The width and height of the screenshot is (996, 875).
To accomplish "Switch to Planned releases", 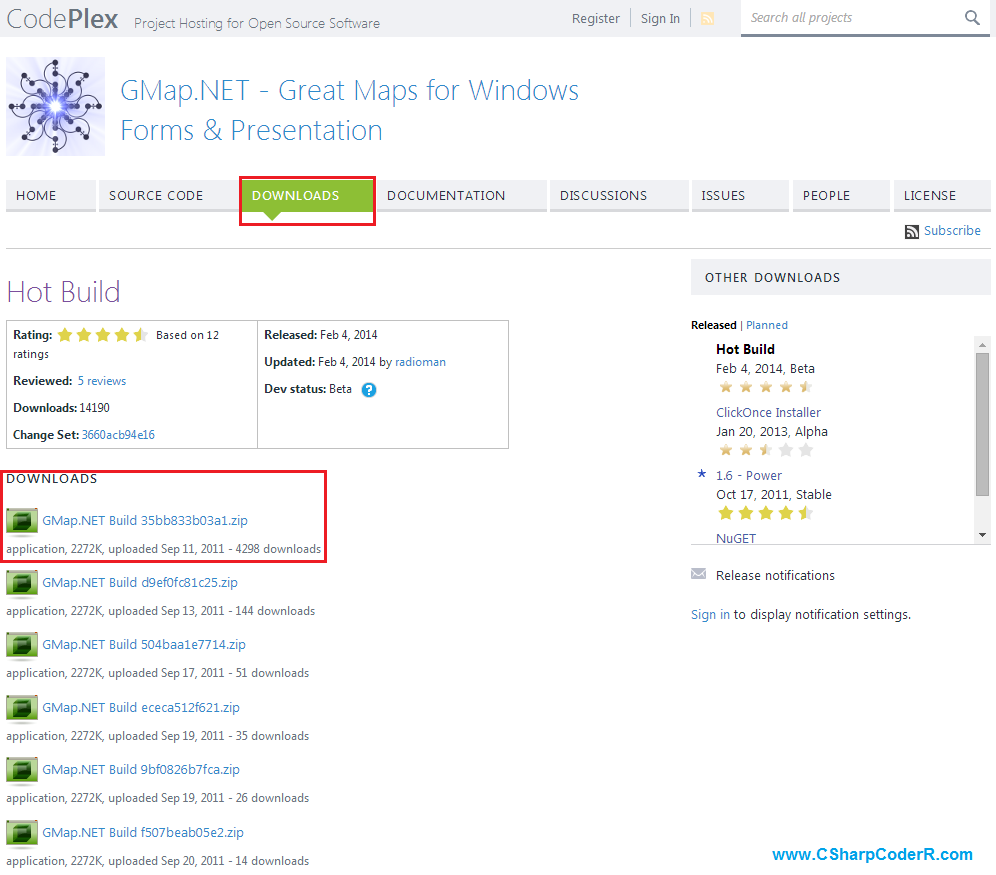I will (x=767, y=325).
